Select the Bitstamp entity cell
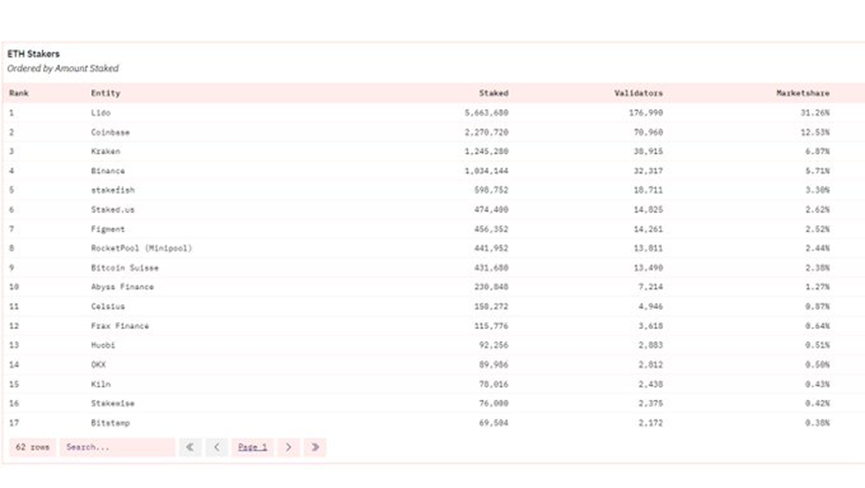The height and width of the screenshot is (488, 865). click(x=110, y=423)
